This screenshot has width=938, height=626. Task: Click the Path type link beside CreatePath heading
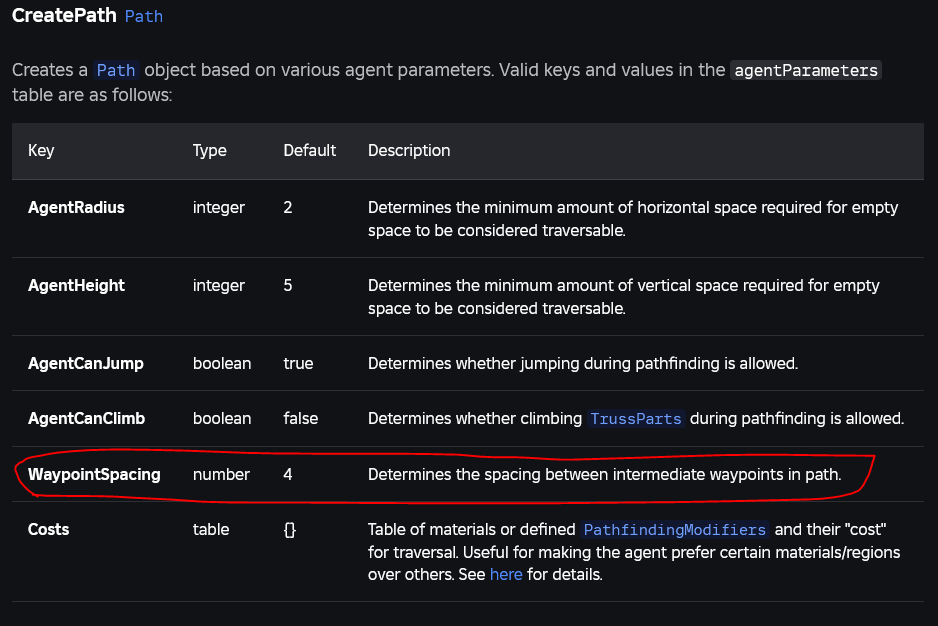pos(143,17)
